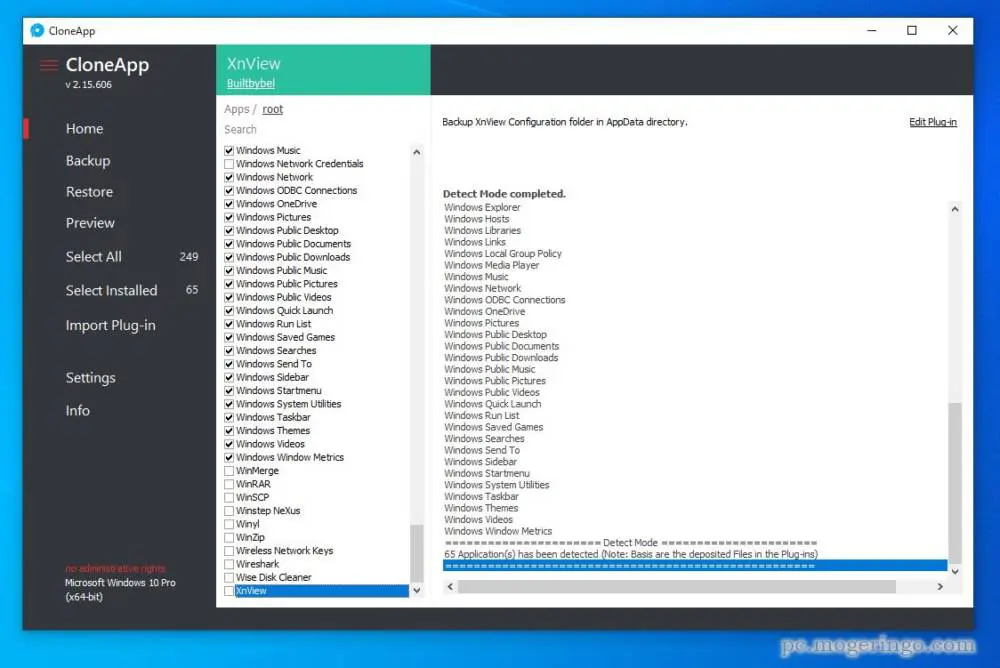Select the 'Windows Window Metrics' list entry
The image size is (1000, 668).
(x=290, y=457)
